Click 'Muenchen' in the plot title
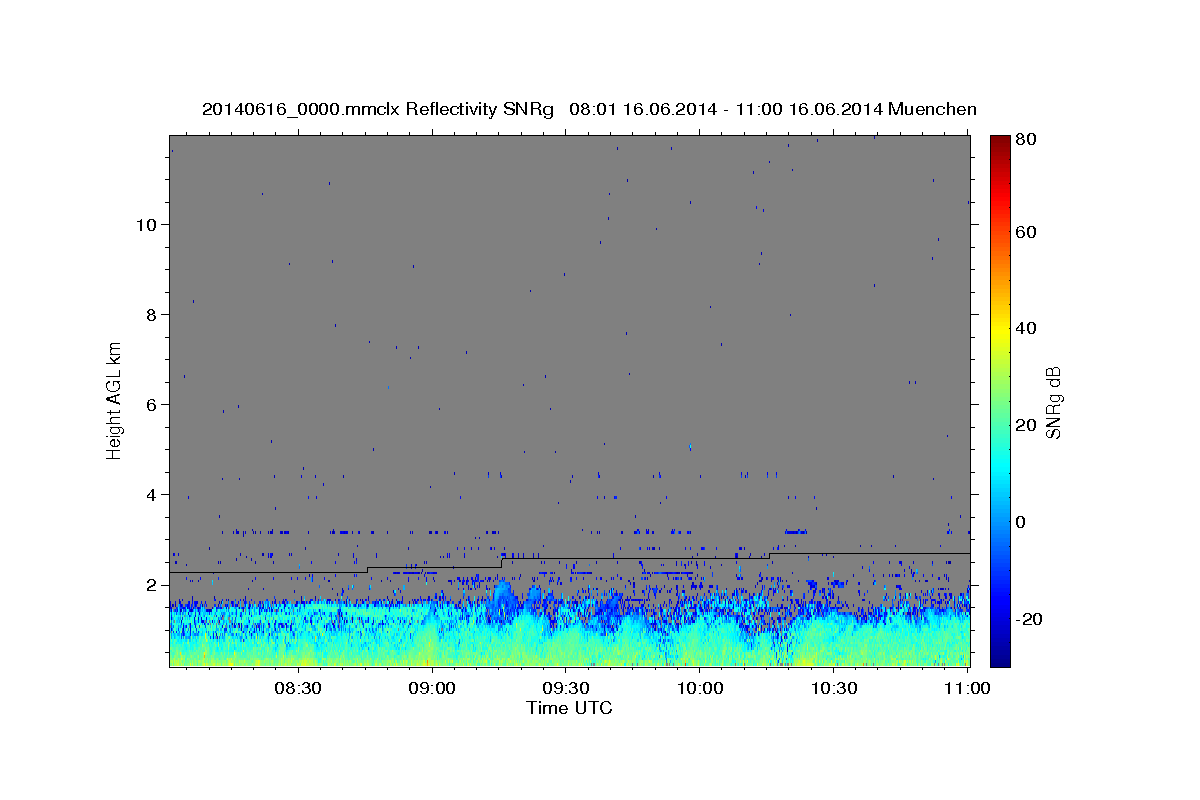The height and width of the screenshot is (800, 1200). (x=932, y=109)
